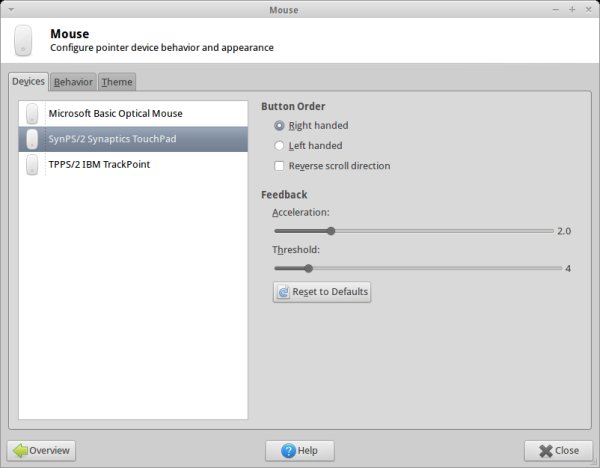Go back to settings Overview

click(41, 451)
